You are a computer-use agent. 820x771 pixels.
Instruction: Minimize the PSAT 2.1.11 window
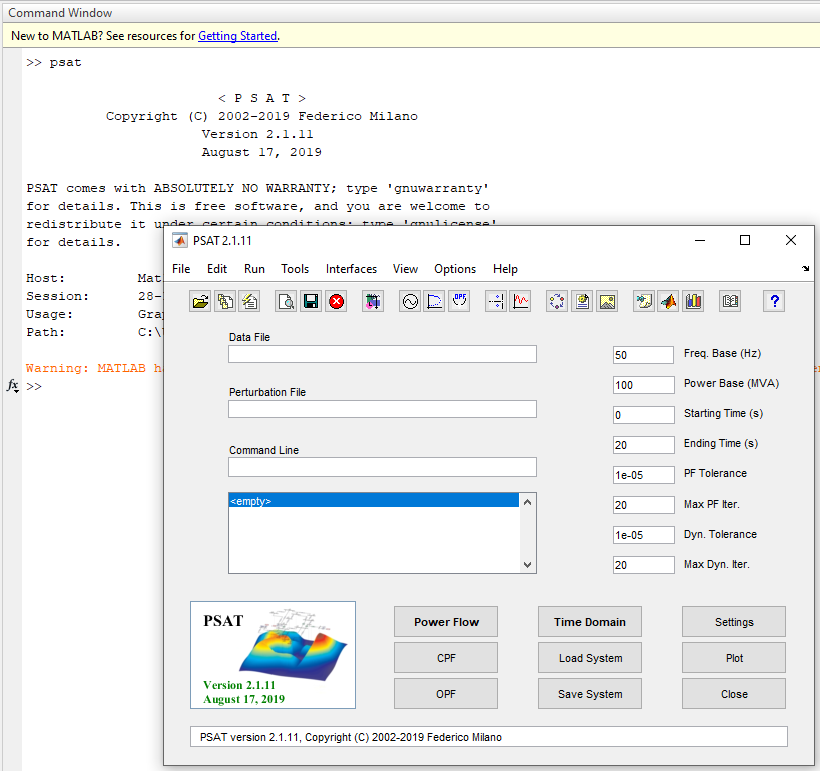click(700, 240)
